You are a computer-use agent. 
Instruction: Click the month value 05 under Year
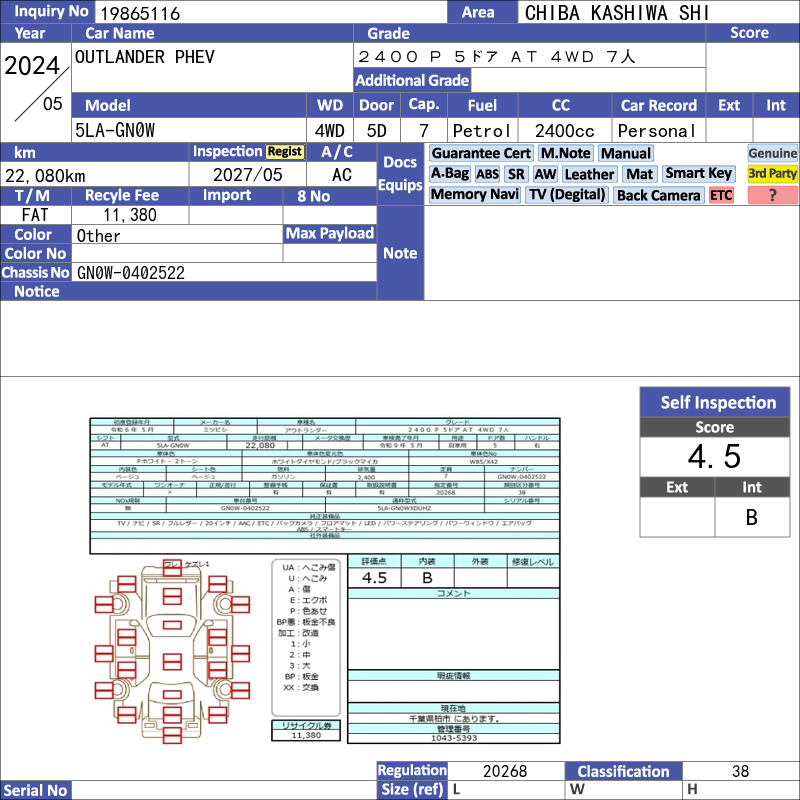(53, 104)
